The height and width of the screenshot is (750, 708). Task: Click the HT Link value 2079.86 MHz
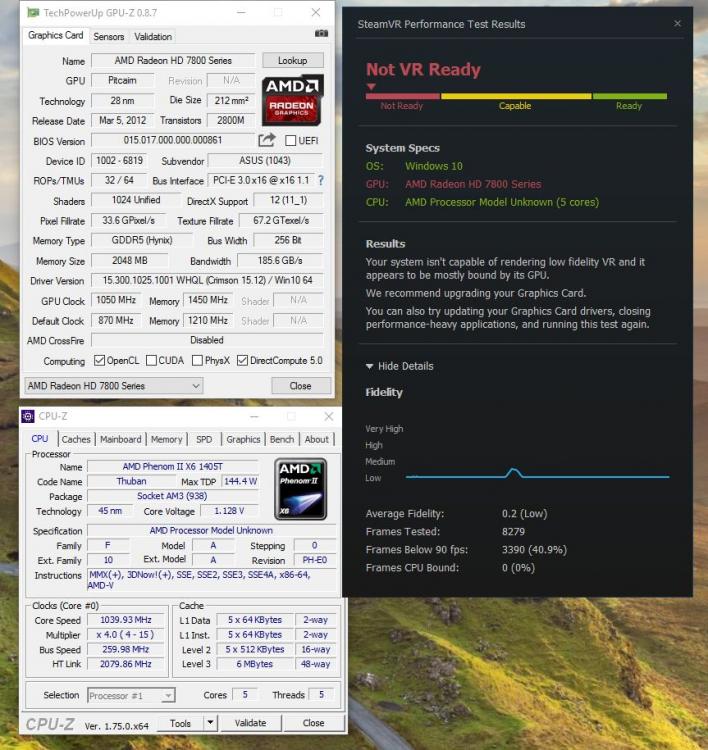click(x=126, y=664)
